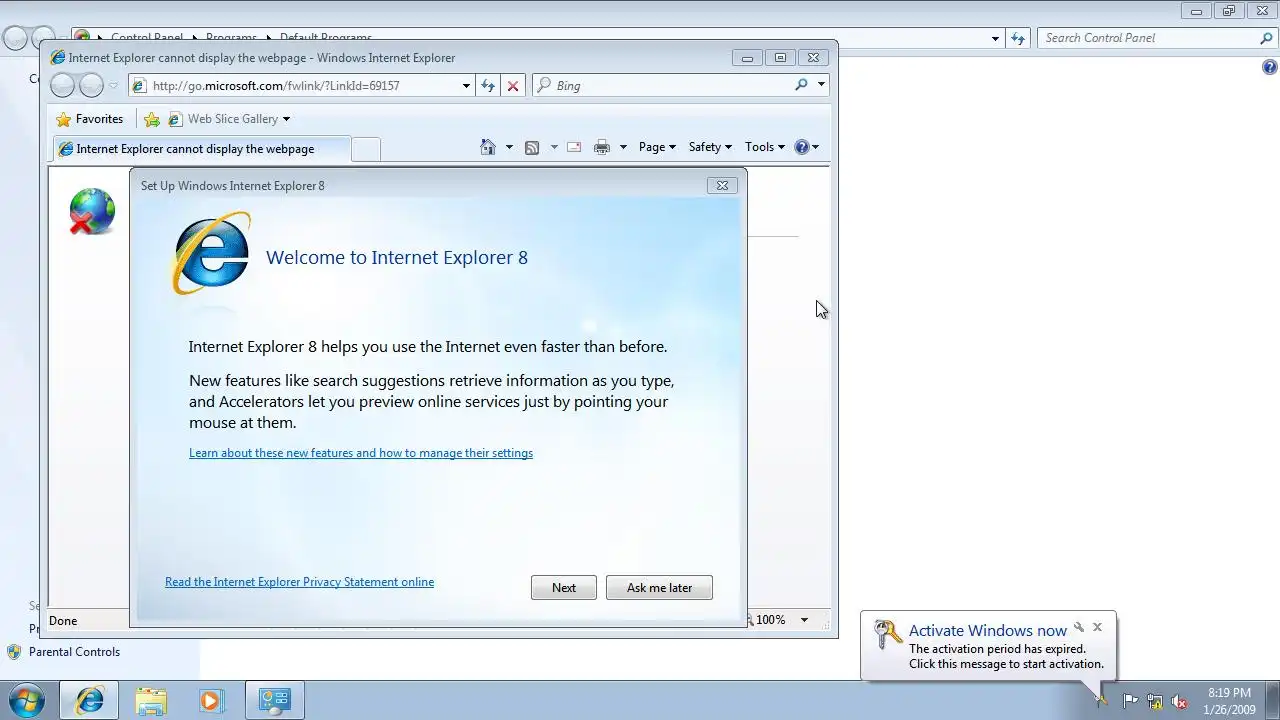Launch Windows Media Player from taskbar
Screen dimensions: 1280x720
point(210,700)
